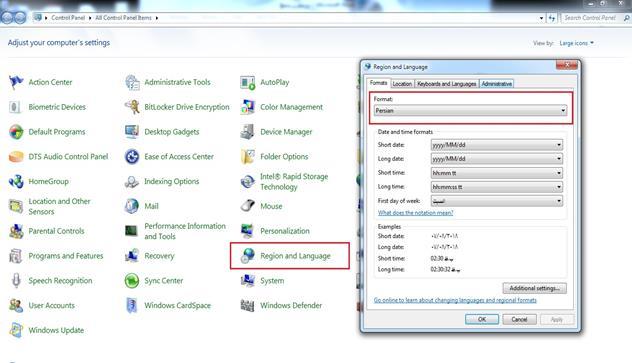
Task: Open Windows Update icon
Action: pyautogui.click(x=16, y=330)
